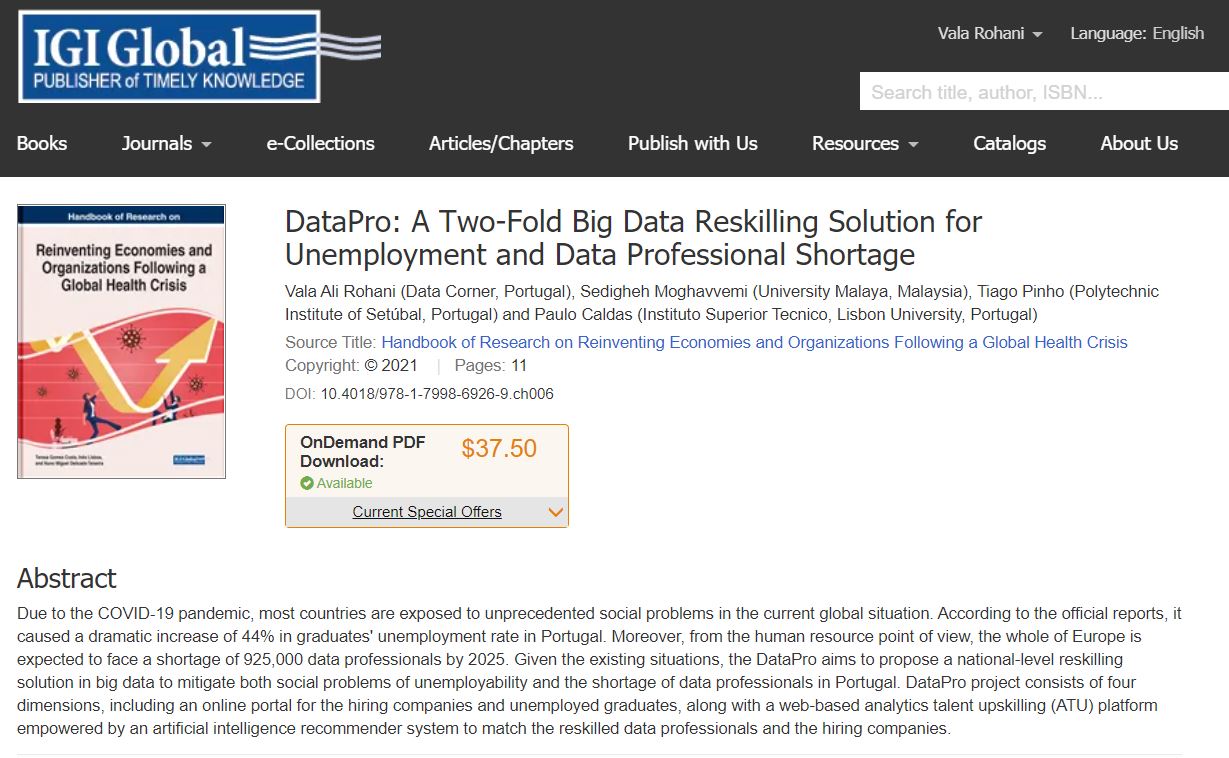Open the Journals dropdown menu
Image resolution: width=1229 pixels, height=758 pixels.
pyautogui.click(x=166, y=143)
